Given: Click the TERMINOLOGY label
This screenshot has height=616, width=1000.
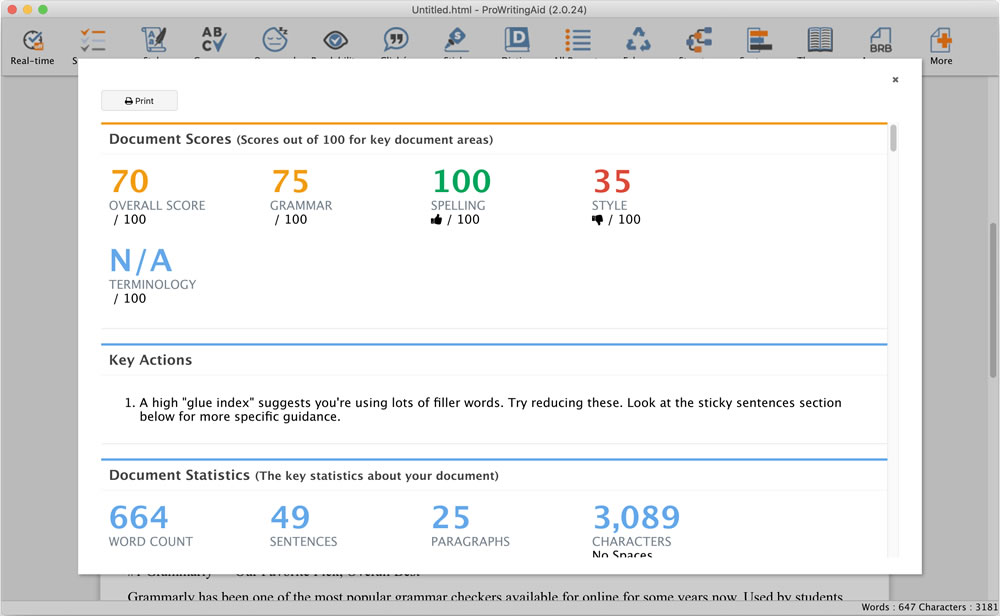Looking at the screenshot, I should point(152,284).
